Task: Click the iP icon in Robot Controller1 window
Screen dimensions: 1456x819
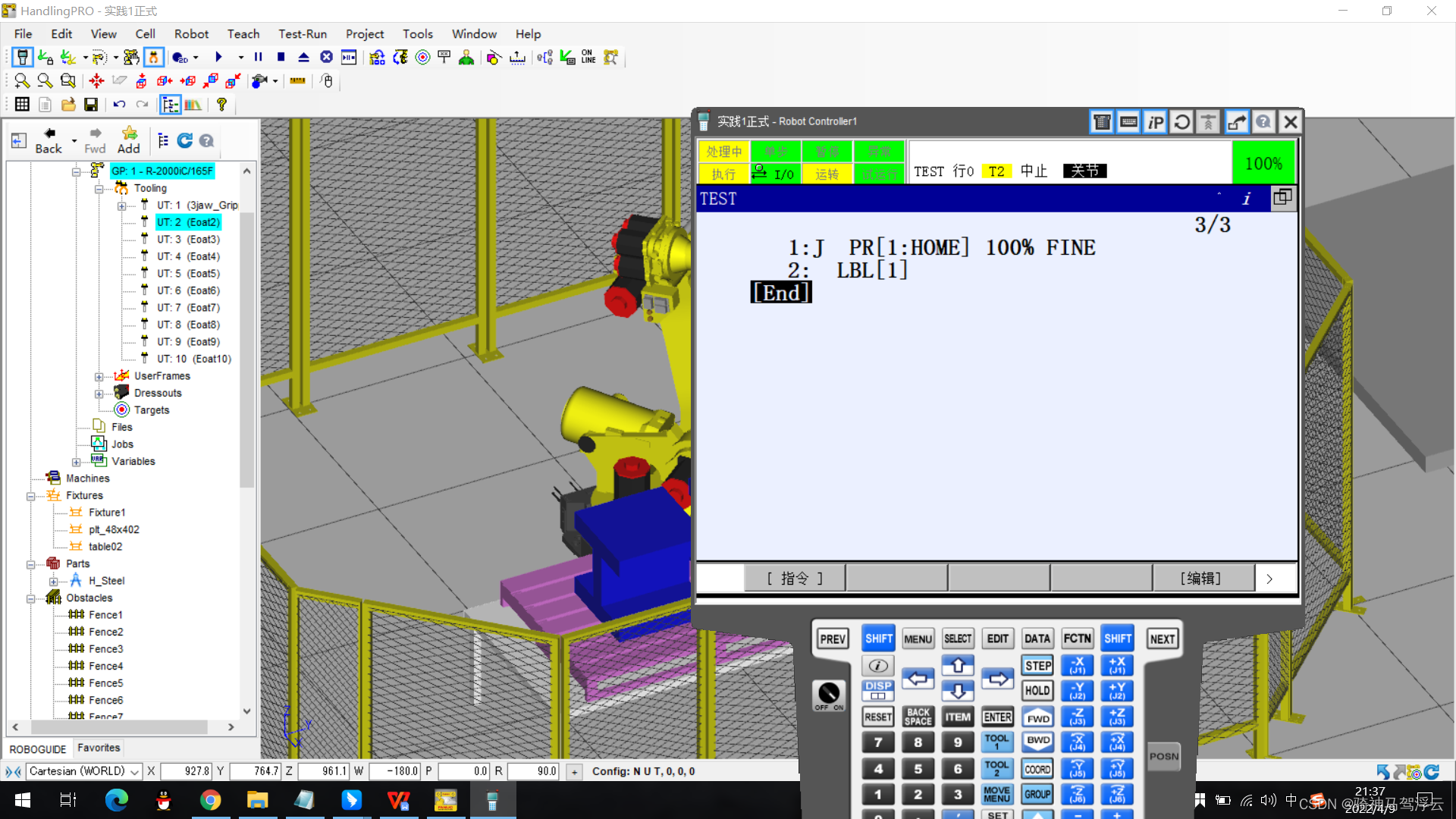Action: [x=1155, y=122]
